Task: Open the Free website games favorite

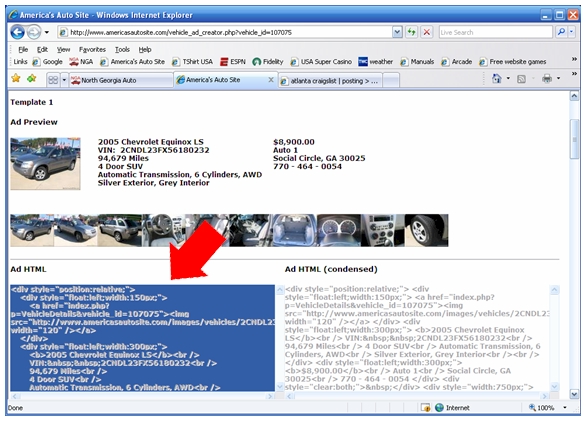Action: point(513,62)
